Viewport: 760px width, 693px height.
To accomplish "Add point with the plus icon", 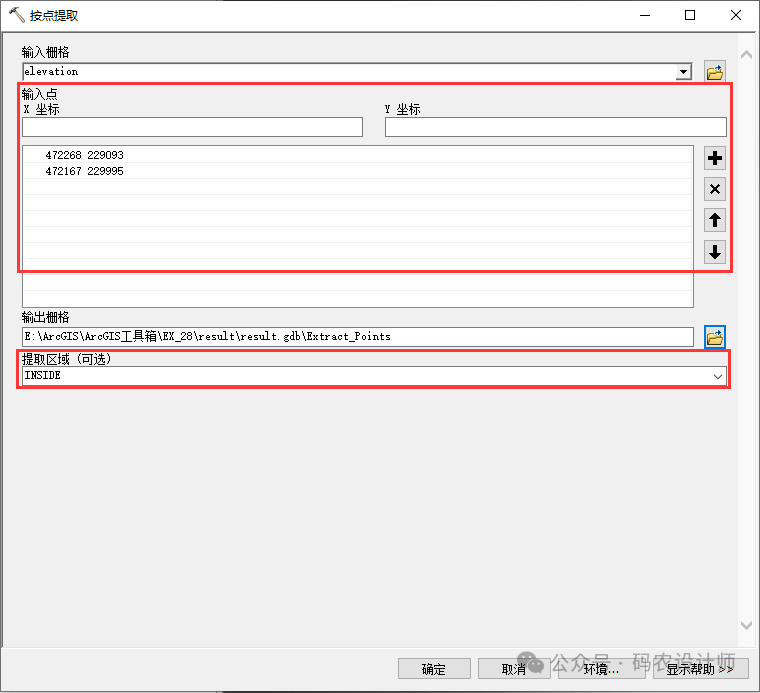I will 714,158.
